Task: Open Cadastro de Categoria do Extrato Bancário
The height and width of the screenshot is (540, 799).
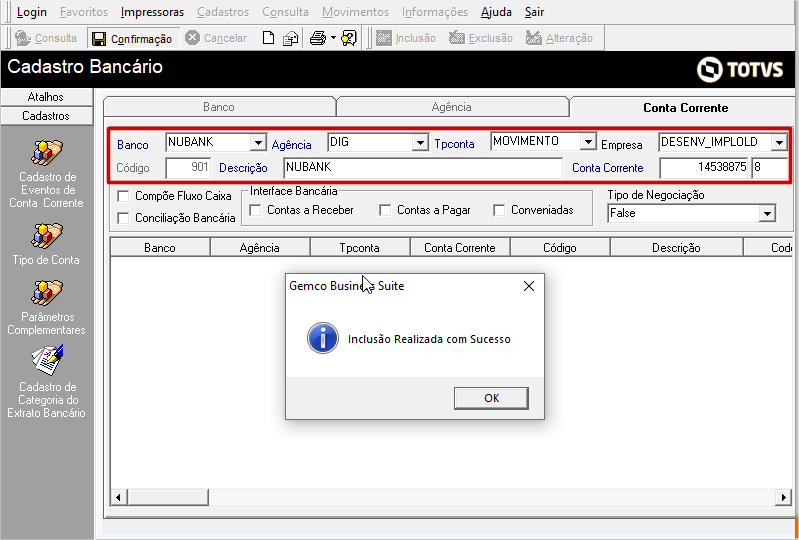Action: point(46,381)
